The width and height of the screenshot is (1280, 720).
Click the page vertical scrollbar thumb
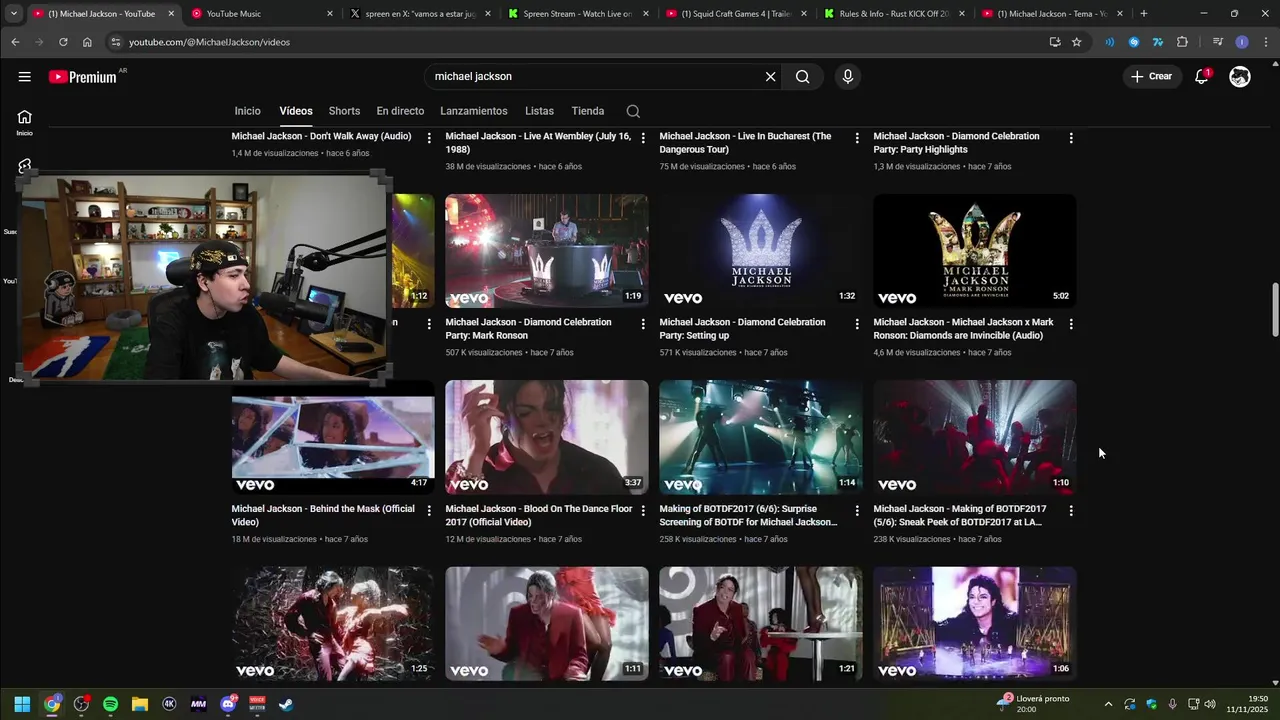1275,310
